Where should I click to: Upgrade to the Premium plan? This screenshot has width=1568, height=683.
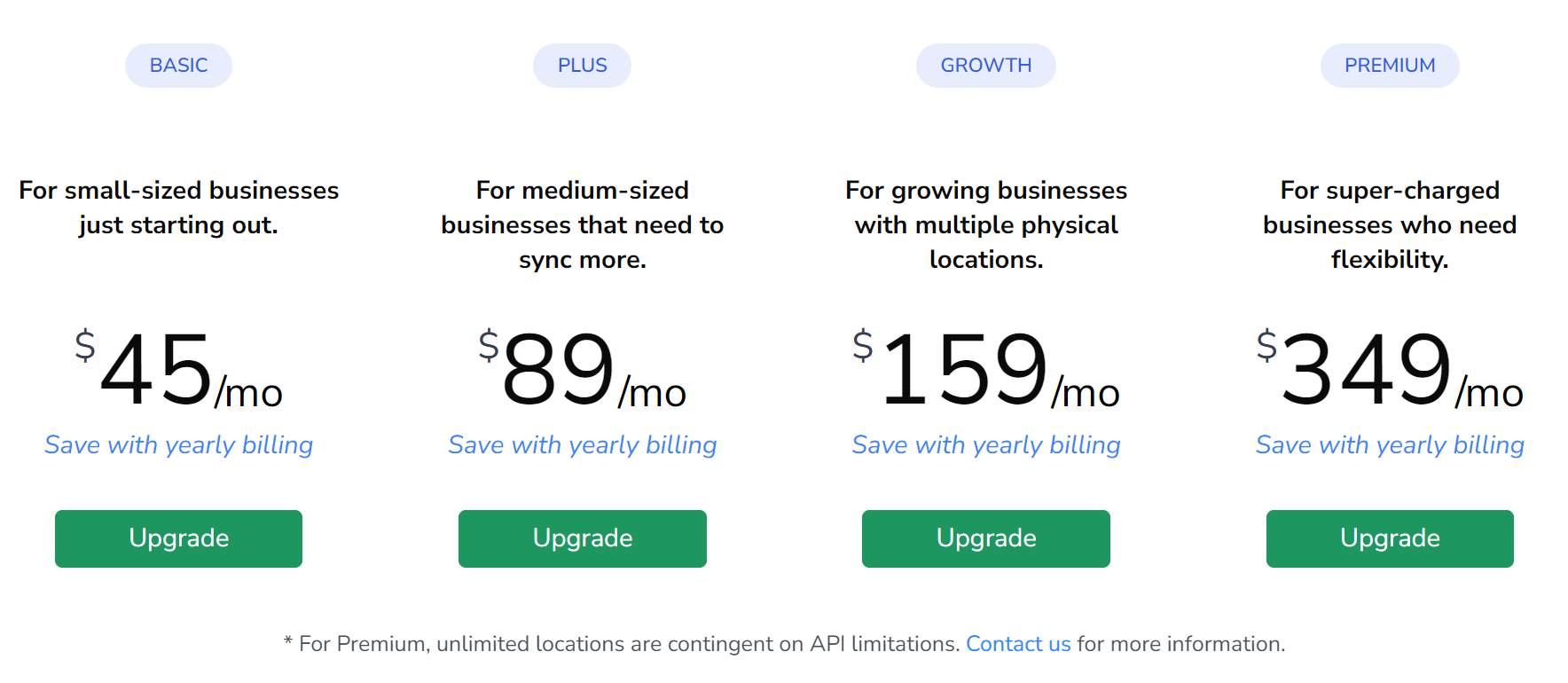[x=1390, y=538]
